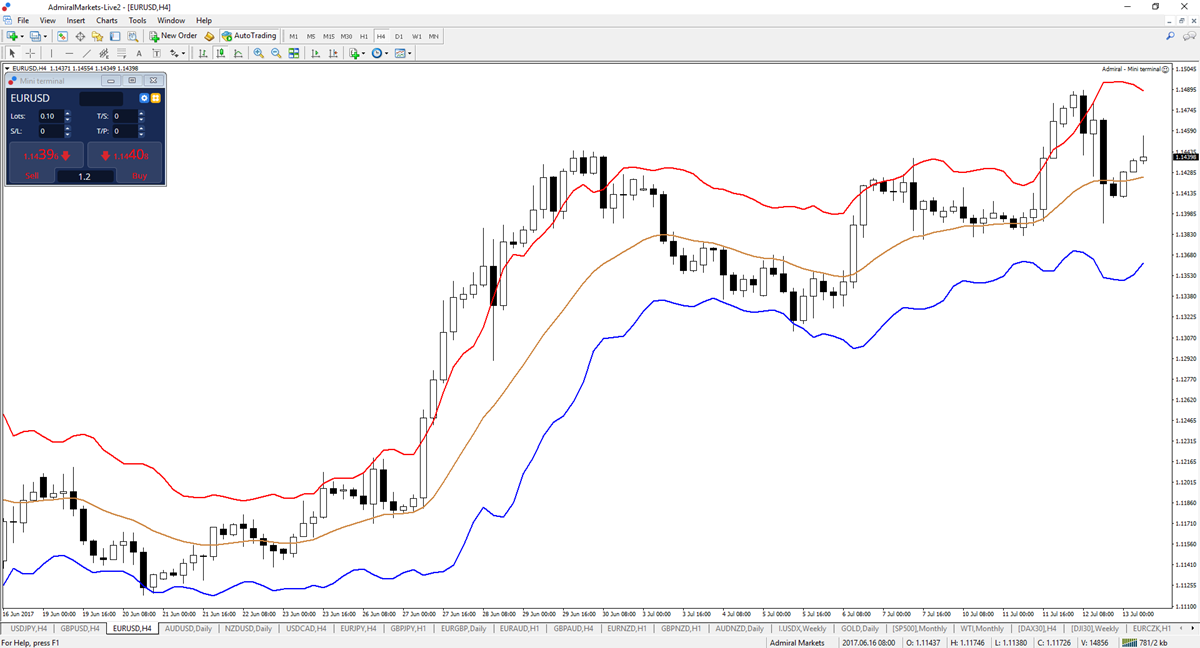
Task: Open the Market Watch panel icon
Action: tap(62, 35)
